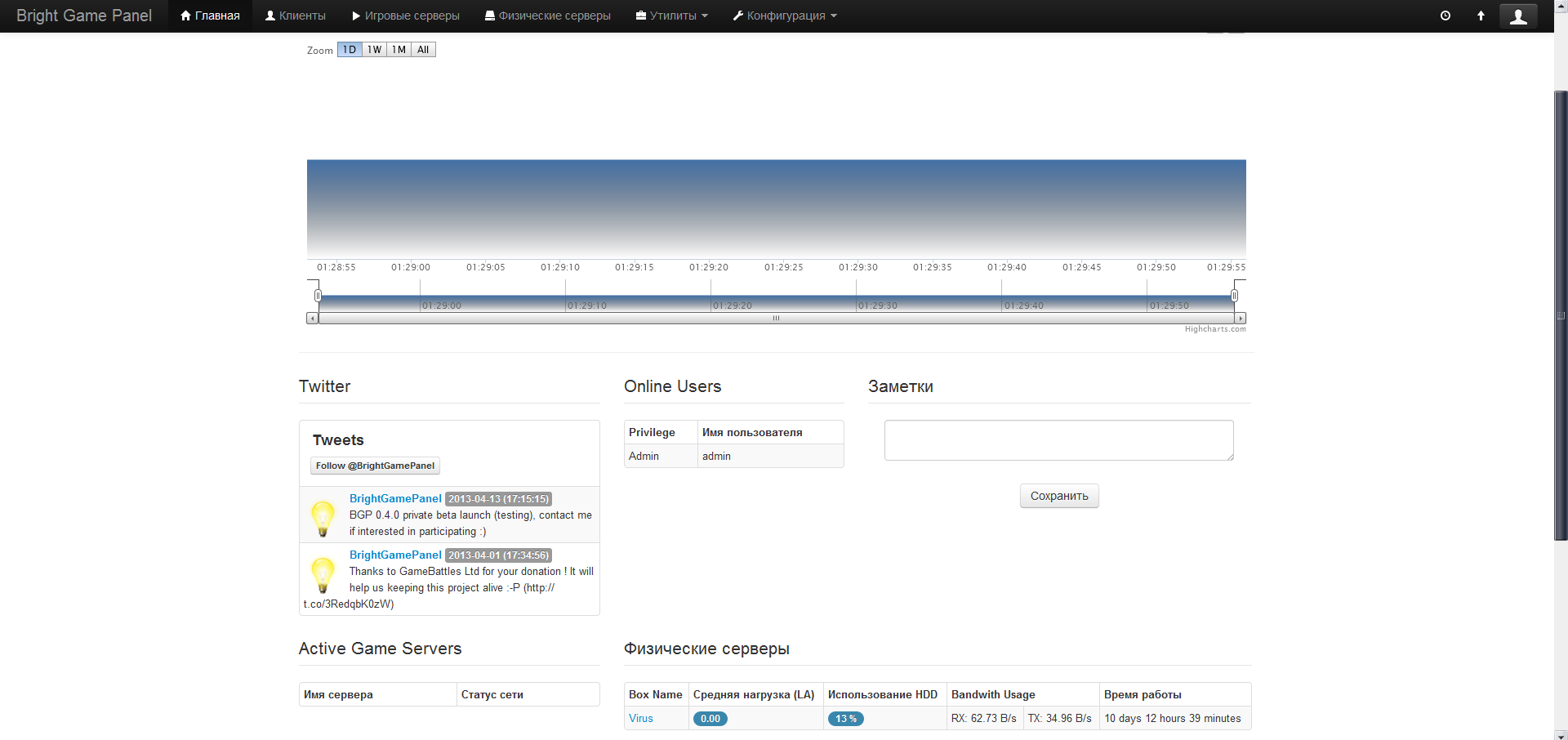Click the page vertical scrollbar thumb
This screenshot has height=740, width=1568.
(1561, 315)
